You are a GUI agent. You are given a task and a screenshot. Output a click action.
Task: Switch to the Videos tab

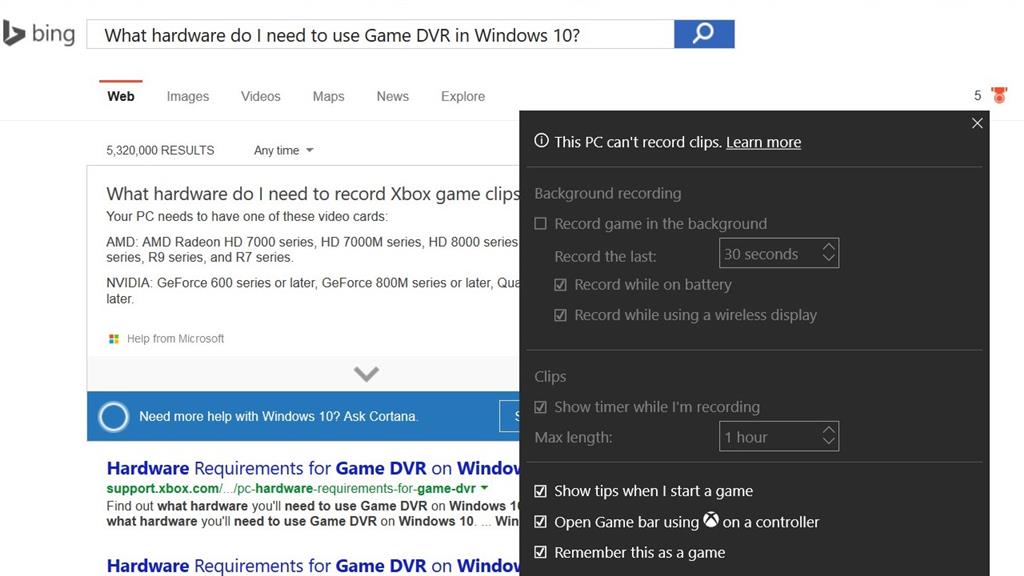[261, 96]
